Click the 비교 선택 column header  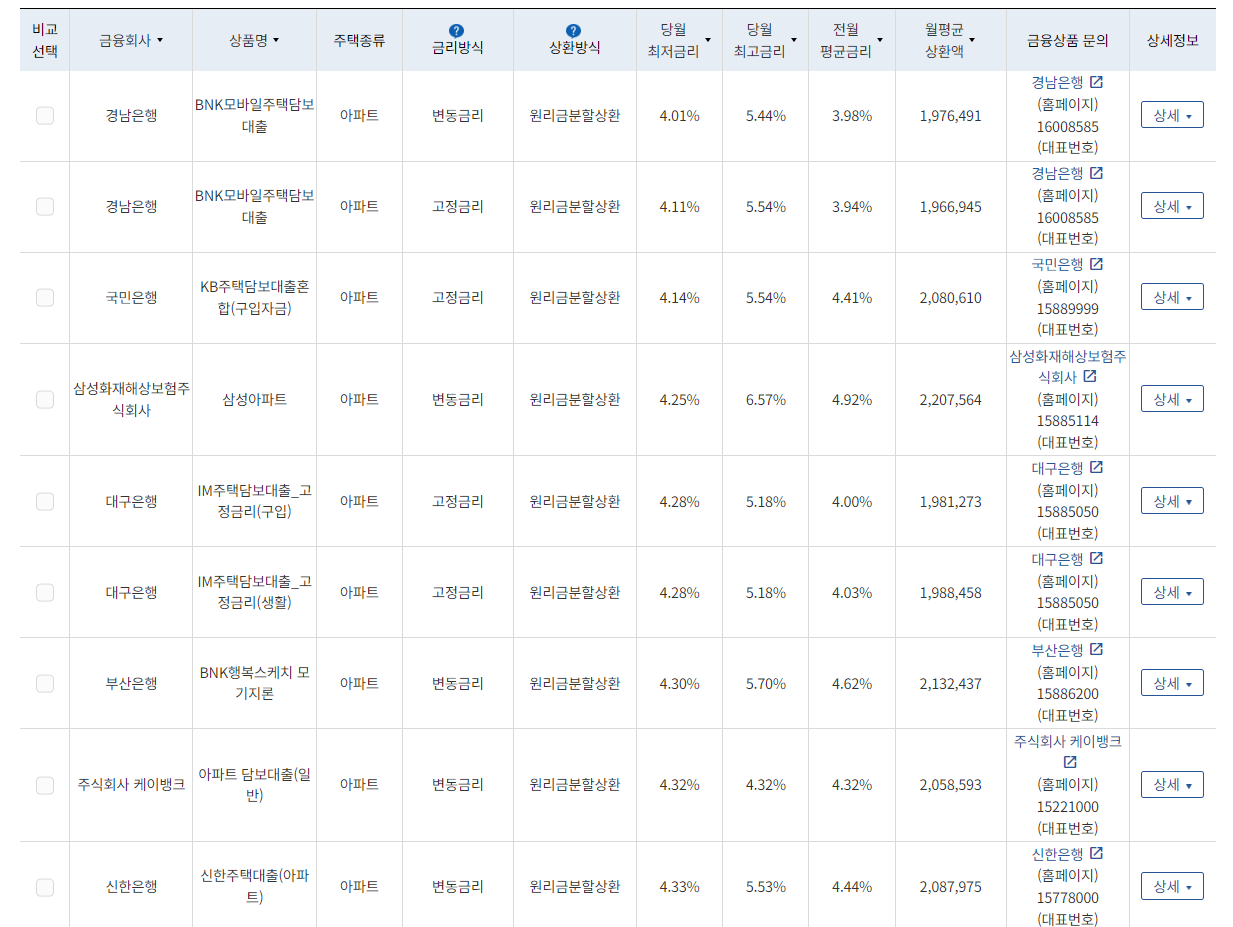point(44,41)
